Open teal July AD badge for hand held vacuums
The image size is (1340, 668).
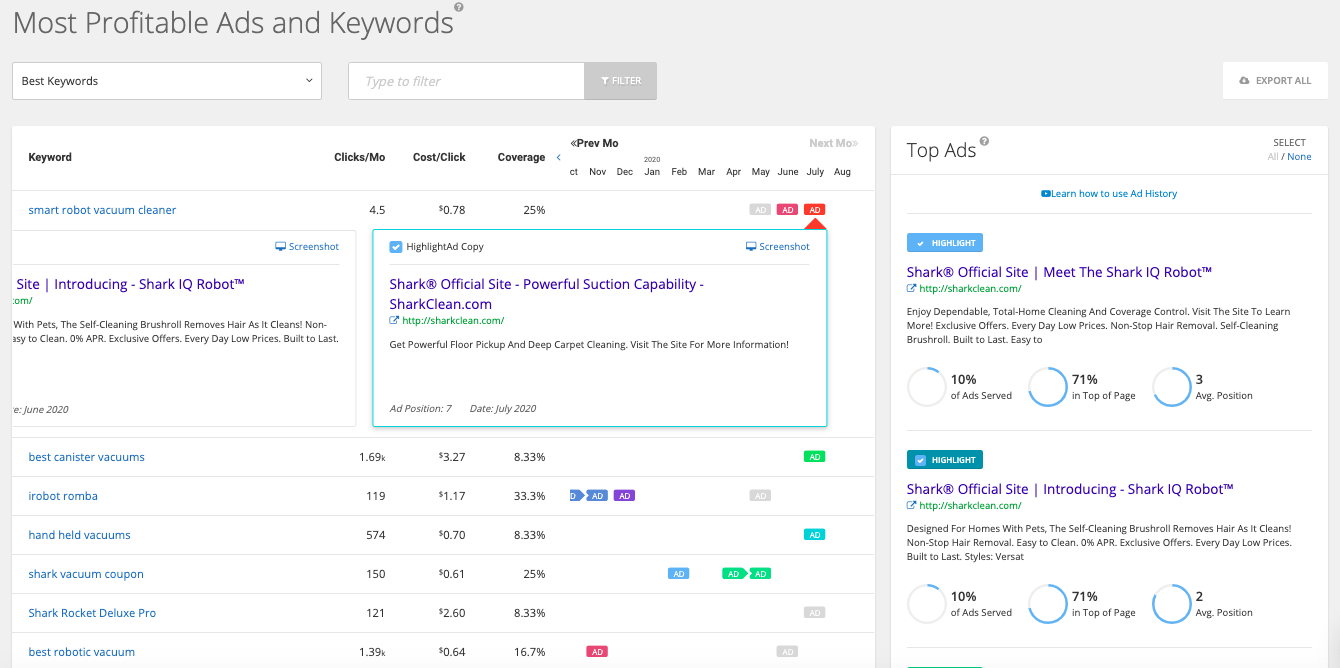tap(815, 535)
